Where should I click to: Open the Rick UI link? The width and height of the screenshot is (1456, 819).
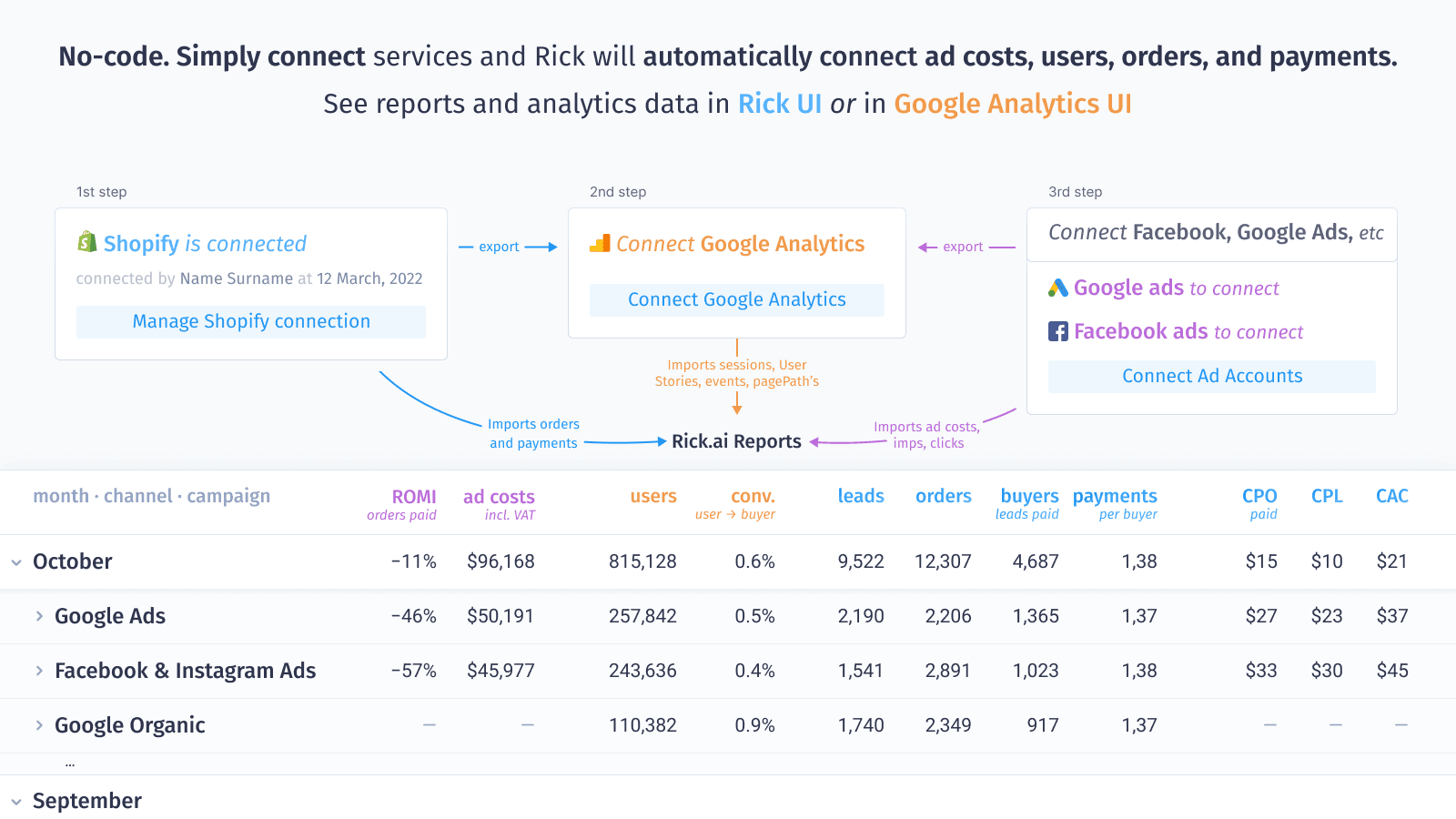[779, 104]
